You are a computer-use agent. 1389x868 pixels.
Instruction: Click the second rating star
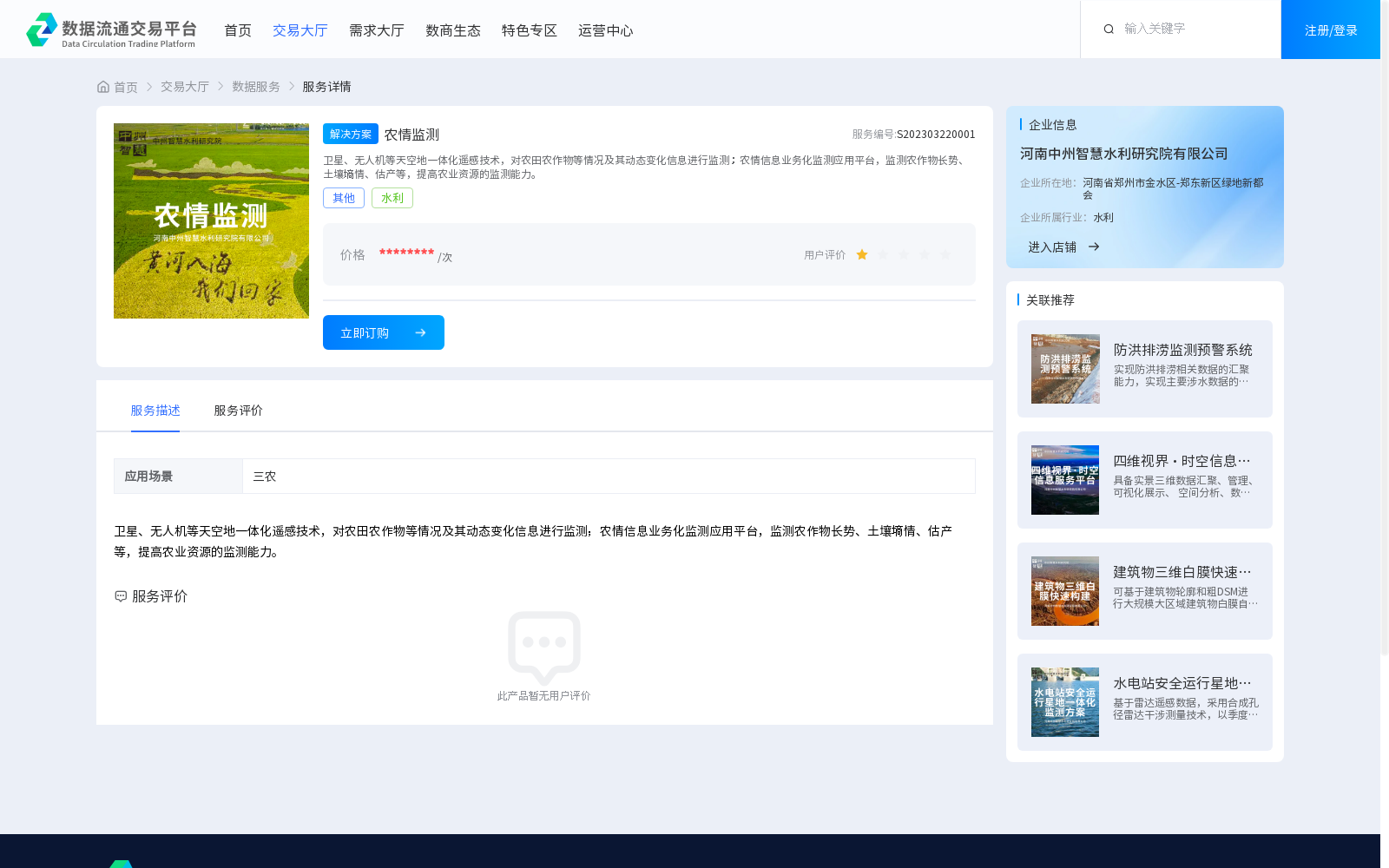click(x=883, y=254)
